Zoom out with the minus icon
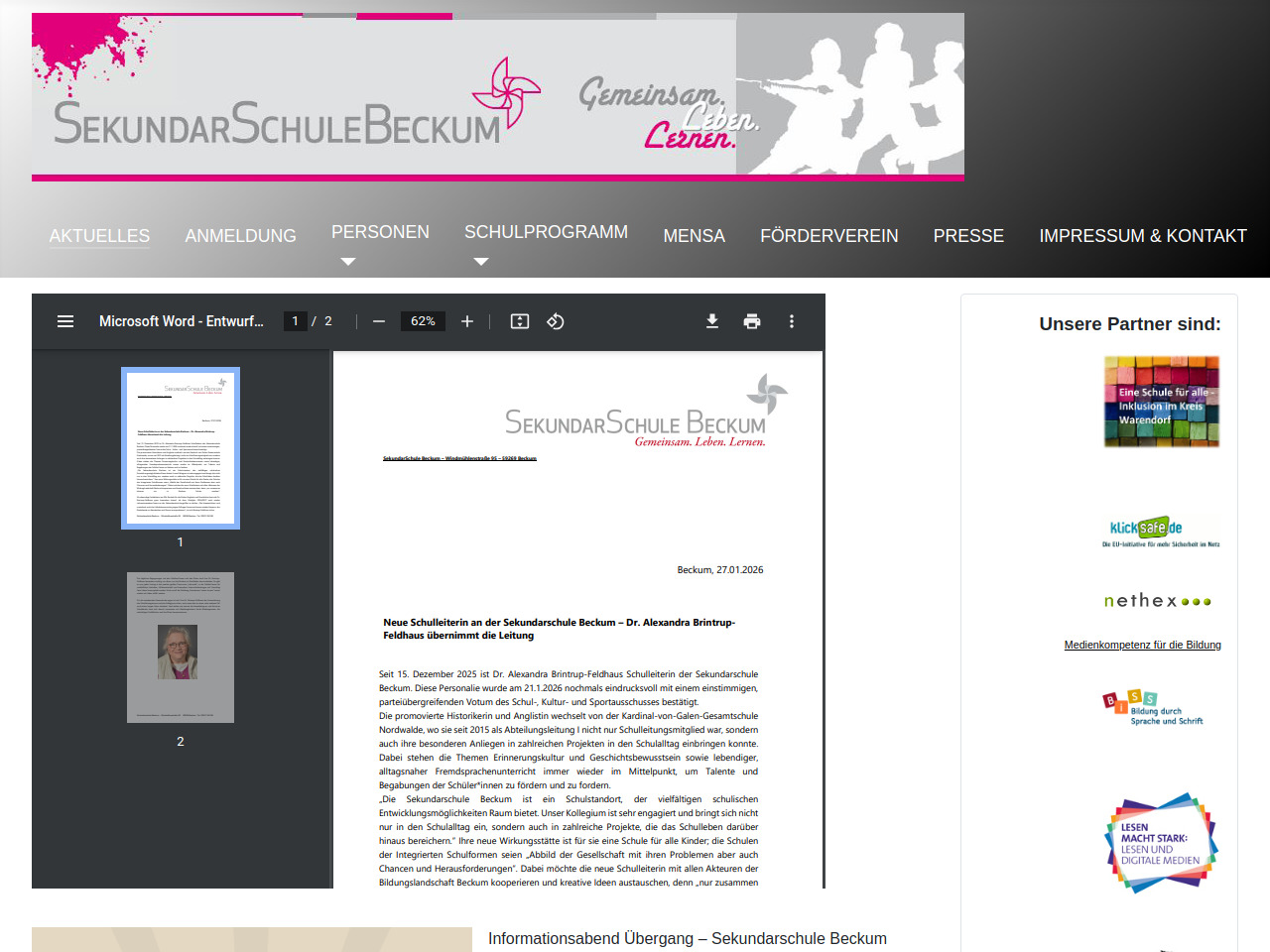Image resolution: width=1270 pixels, height=952 pixels. point(379,321)
